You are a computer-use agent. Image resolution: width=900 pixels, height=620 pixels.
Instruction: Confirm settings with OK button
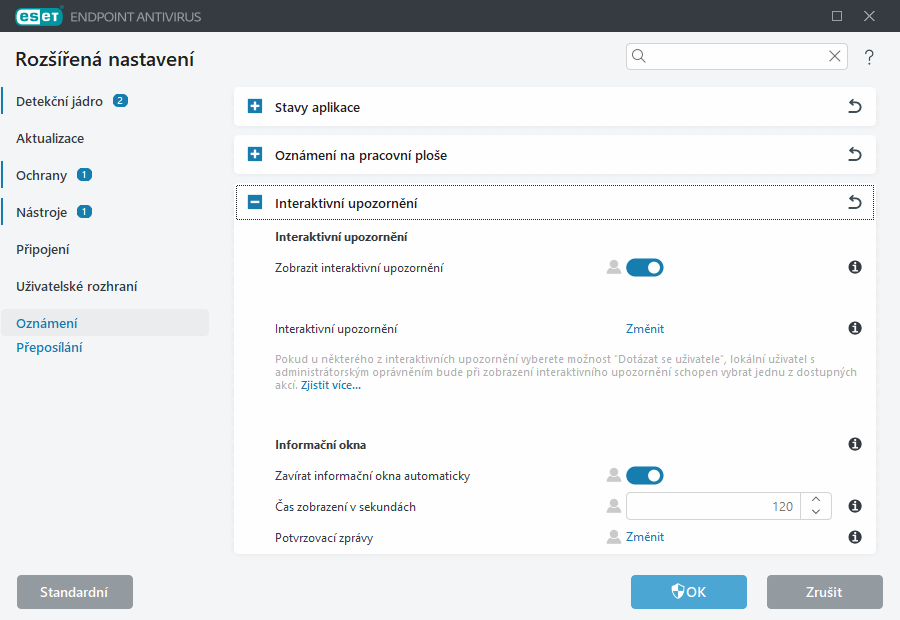pyautogui.click(x=689, y=592)
